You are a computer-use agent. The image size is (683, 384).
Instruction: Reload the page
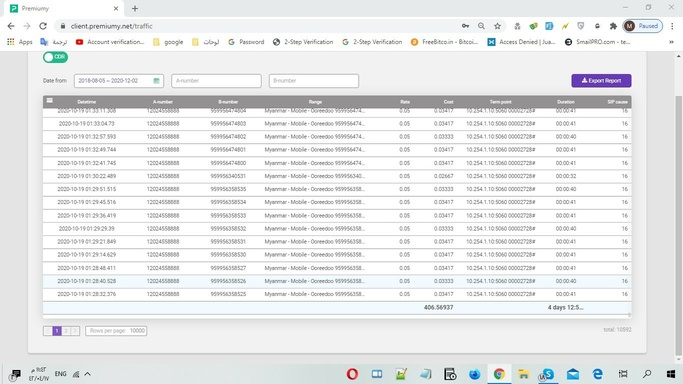tap(43, 26)
